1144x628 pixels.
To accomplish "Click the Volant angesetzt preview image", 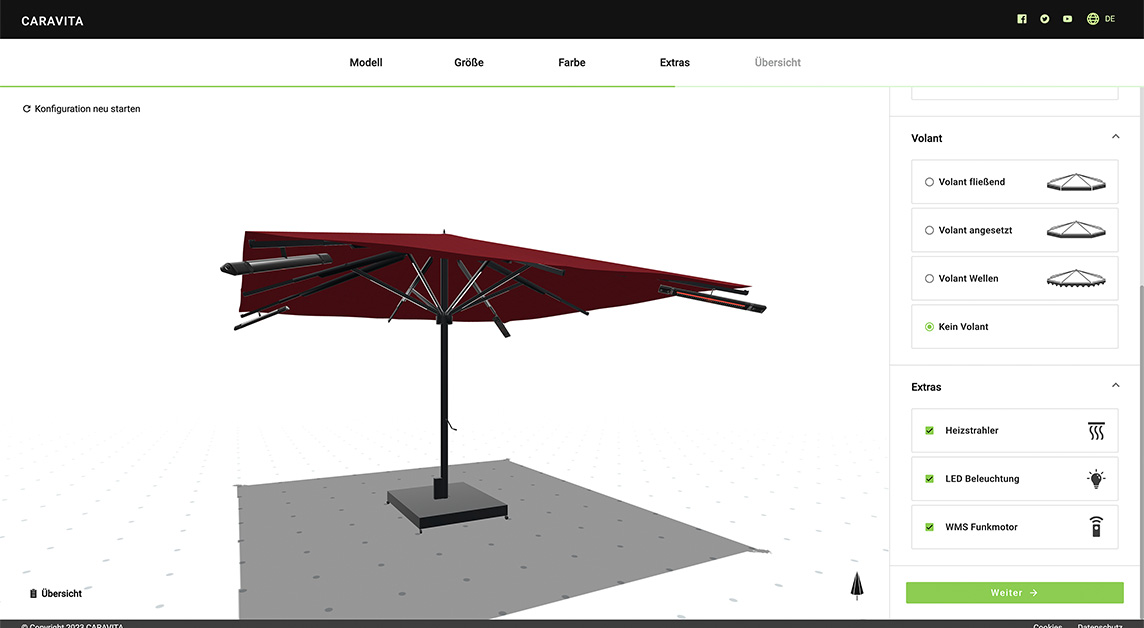I will [1076, 230].
